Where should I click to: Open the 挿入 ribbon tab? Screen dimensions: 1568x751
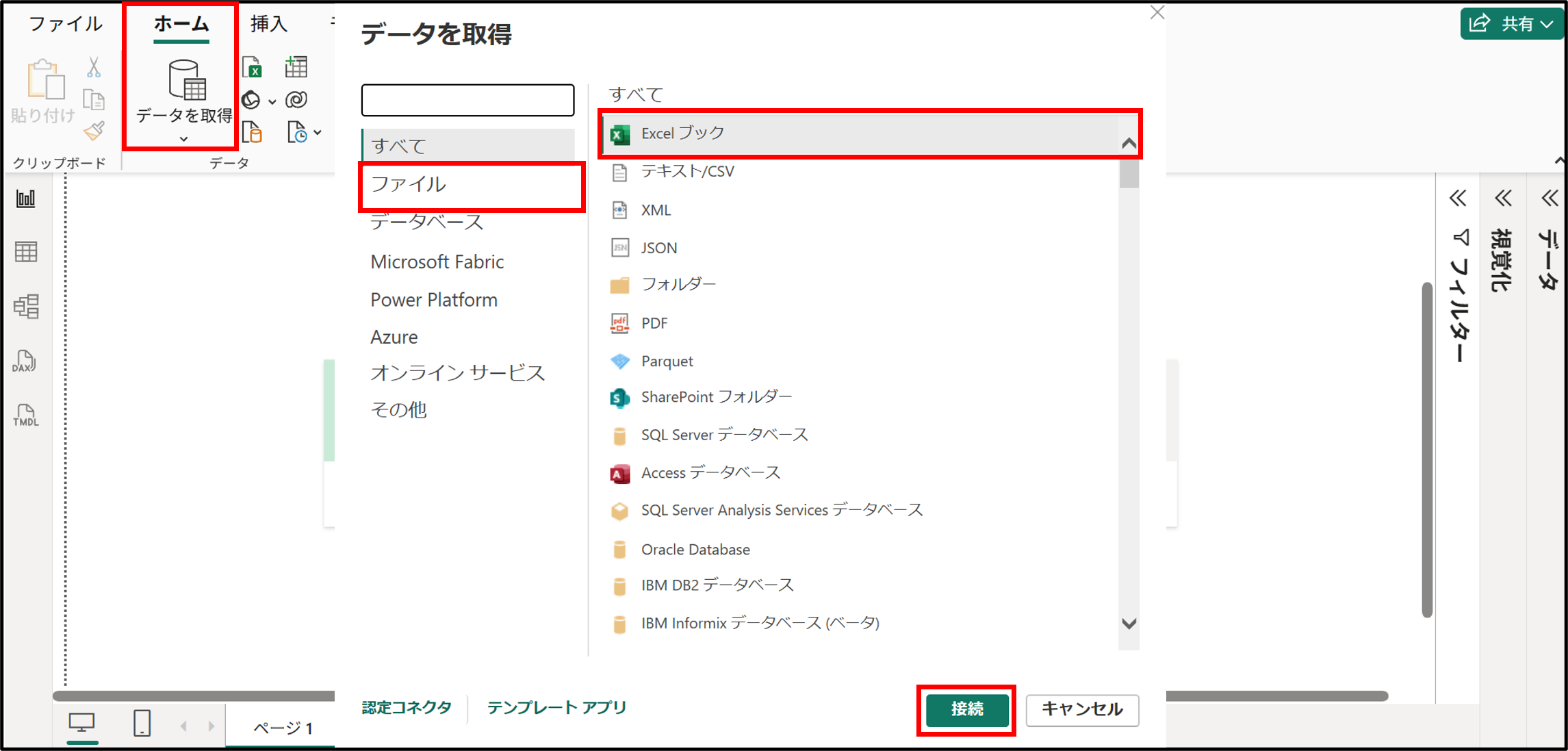pos(268,24)
